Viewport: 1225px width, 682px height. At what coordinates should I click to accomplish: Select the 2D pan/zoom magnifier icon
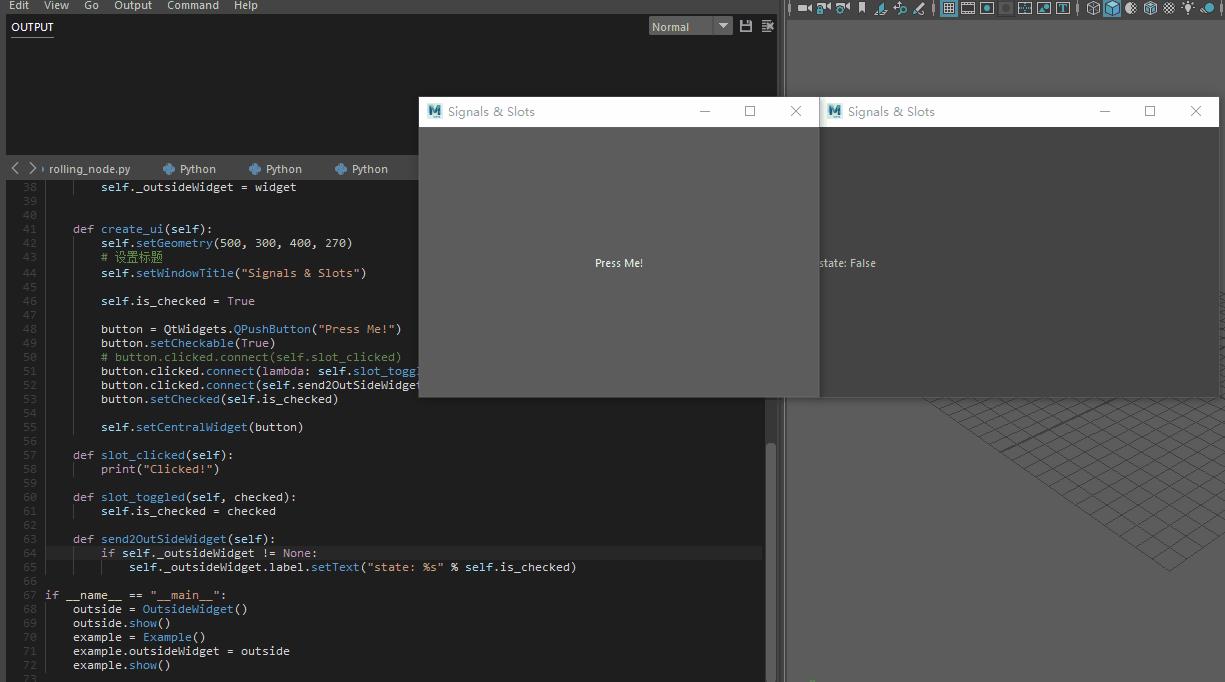[x=902, y=8]
